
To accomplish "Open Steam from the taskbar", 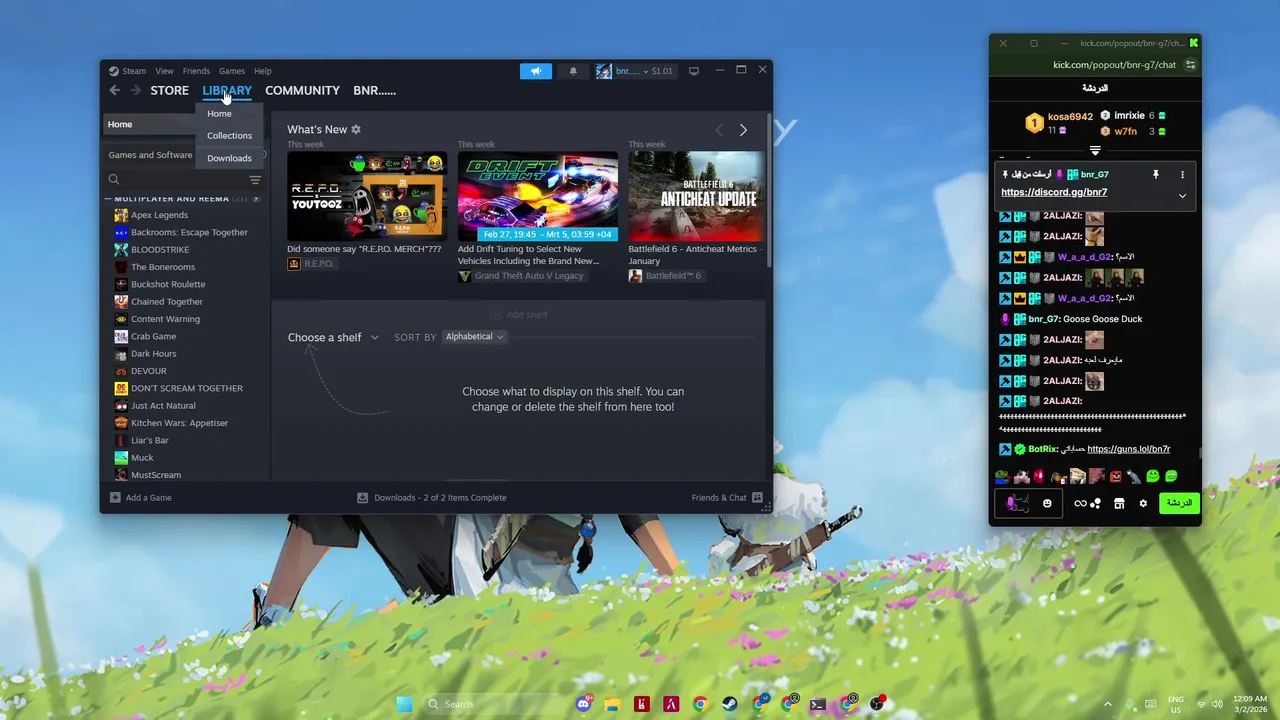I will click(x=730, y=704).
